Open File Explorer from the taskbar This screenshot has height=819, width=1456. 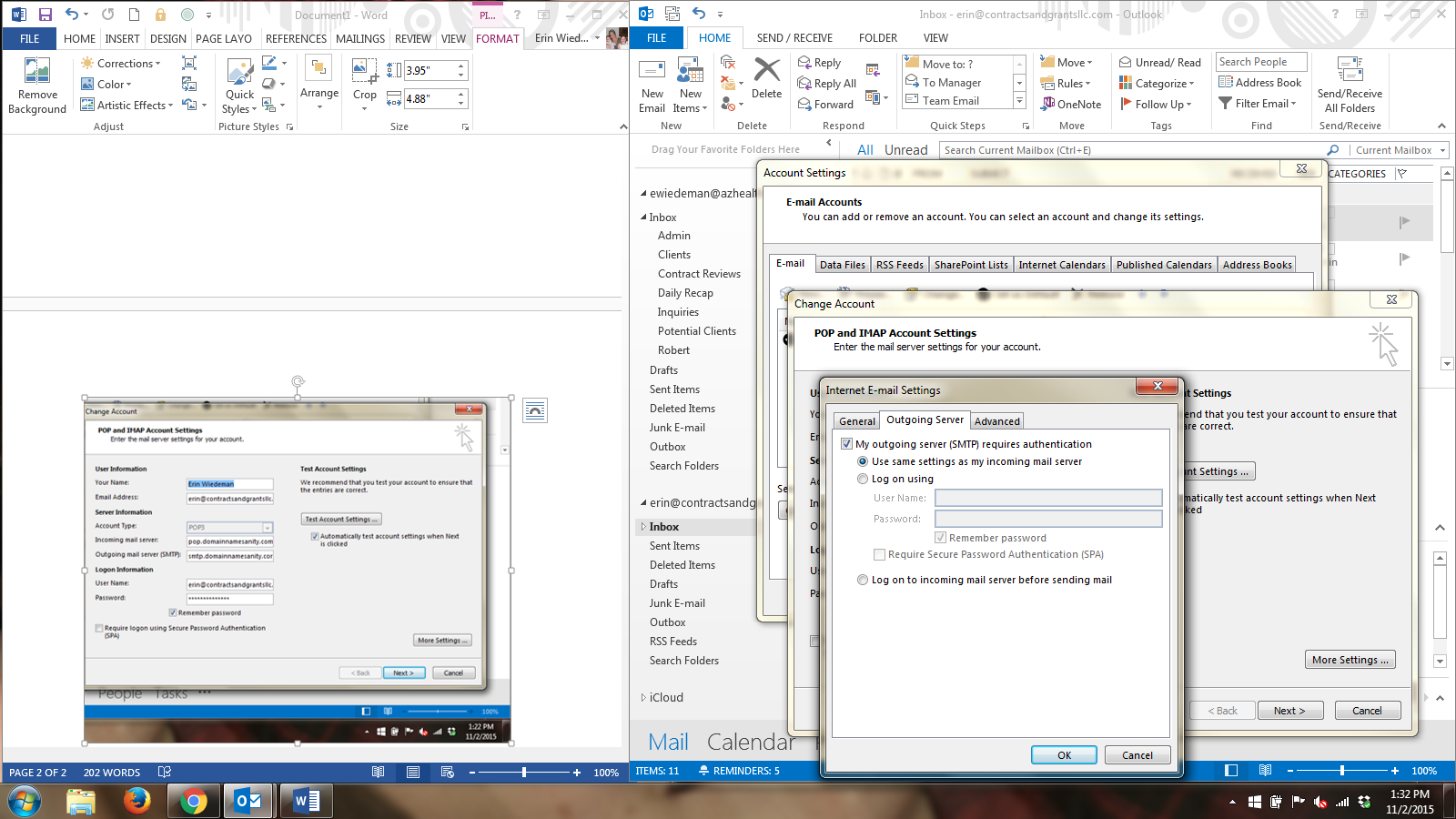click(81, 801)
